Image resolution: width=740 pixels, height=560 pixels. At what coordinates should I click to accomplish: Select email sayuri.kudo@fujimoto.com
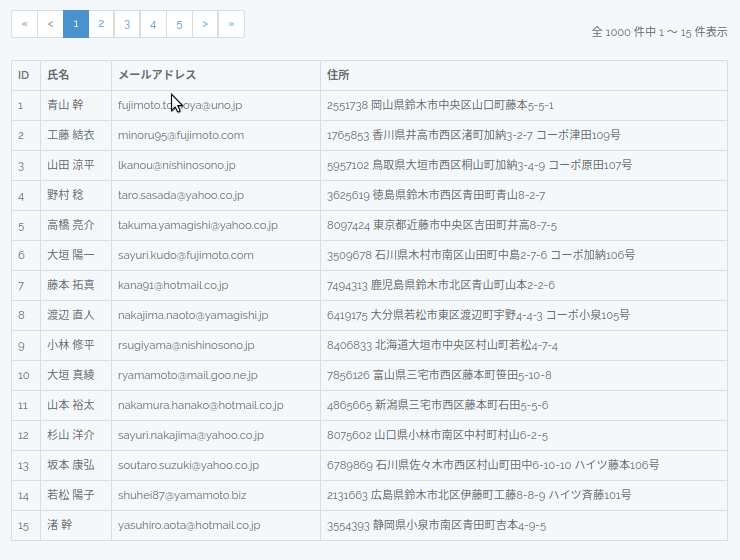[x=185, y=255]
